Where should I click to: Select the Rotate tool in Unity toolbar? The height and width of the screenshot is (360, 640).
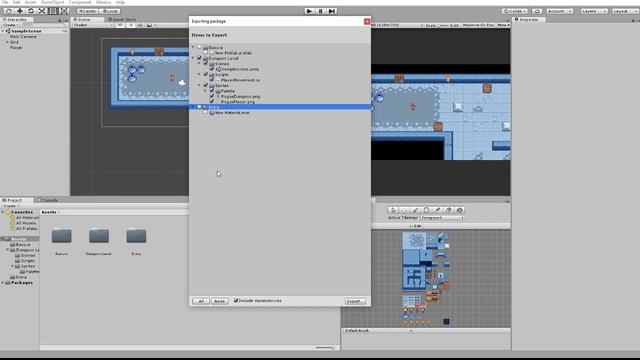tap(31, 11)
